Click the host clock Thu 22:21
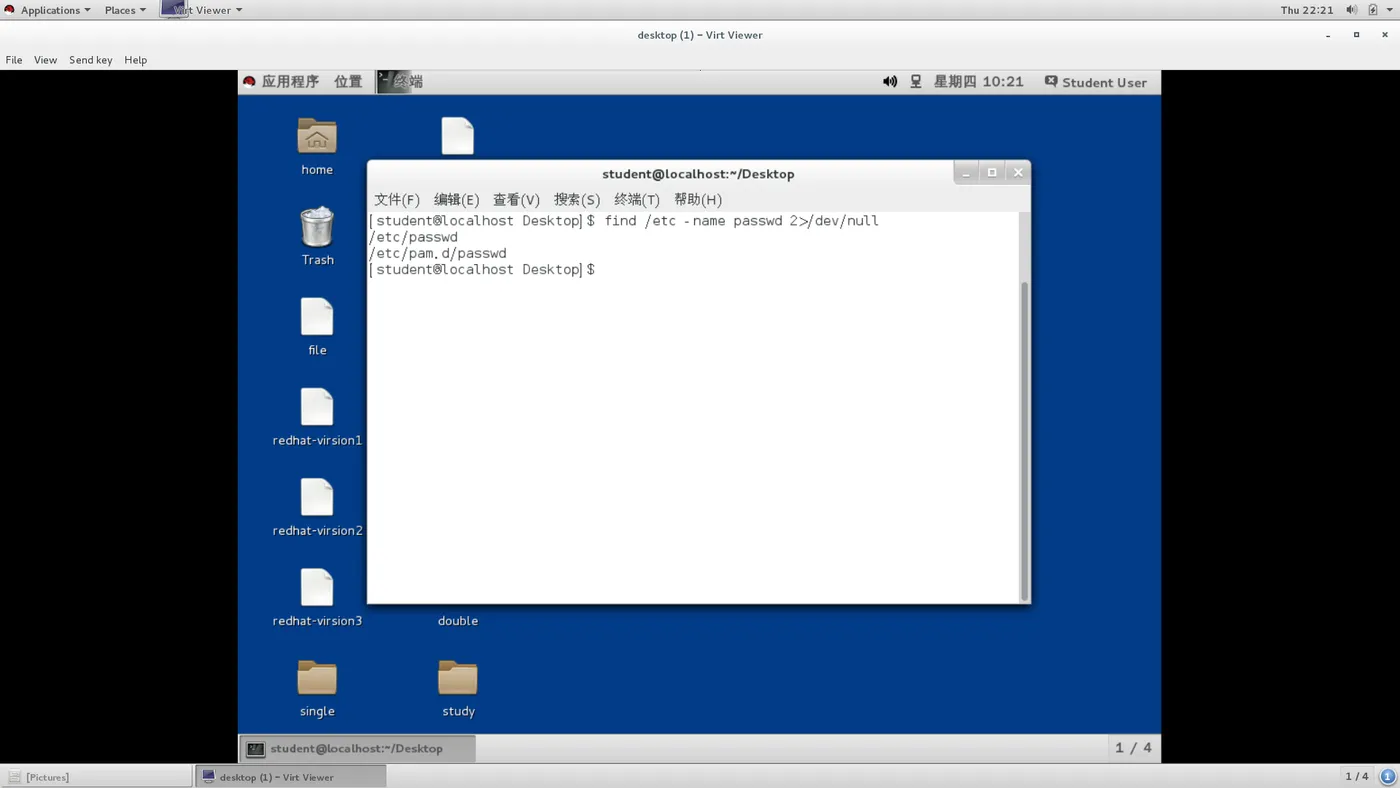The width and height of the screenshot is (1400, 788). [1307, 10]
